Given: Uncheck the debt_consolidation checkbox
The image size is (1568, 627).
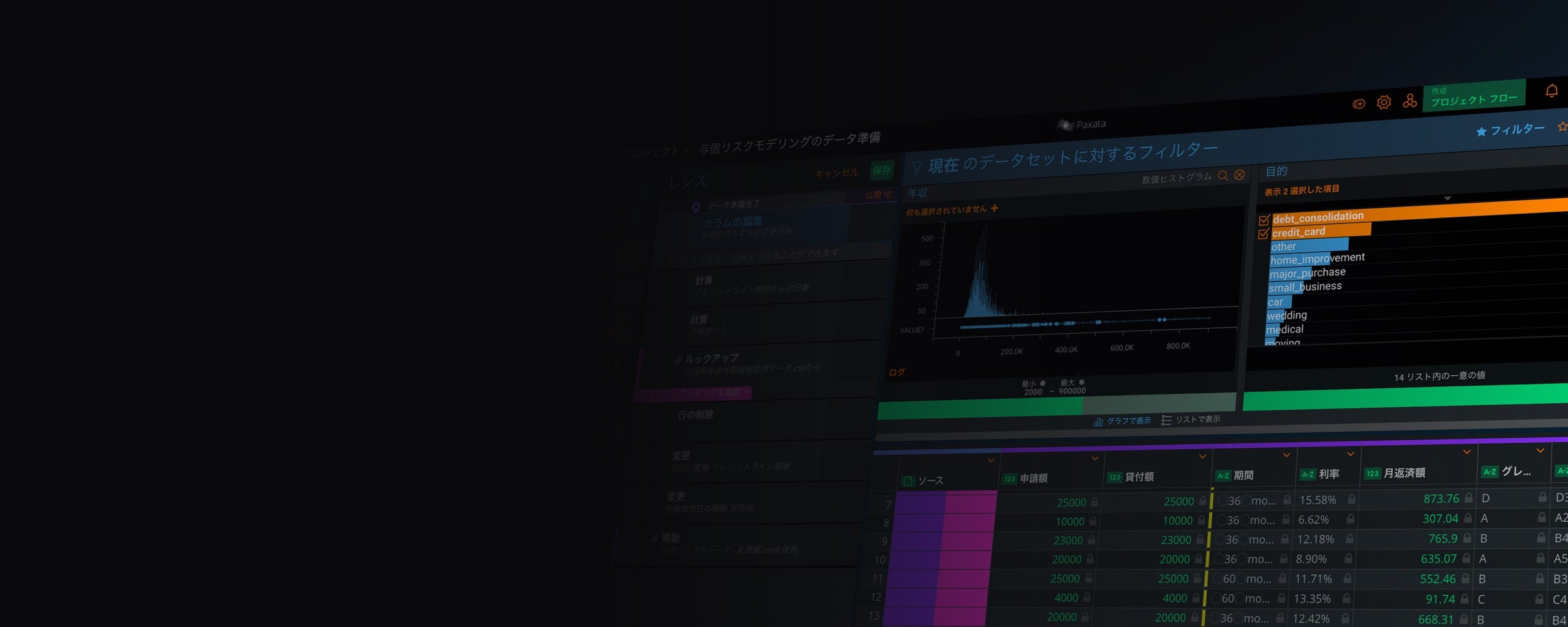Looking at the screenshot, I should (1264, 220).
